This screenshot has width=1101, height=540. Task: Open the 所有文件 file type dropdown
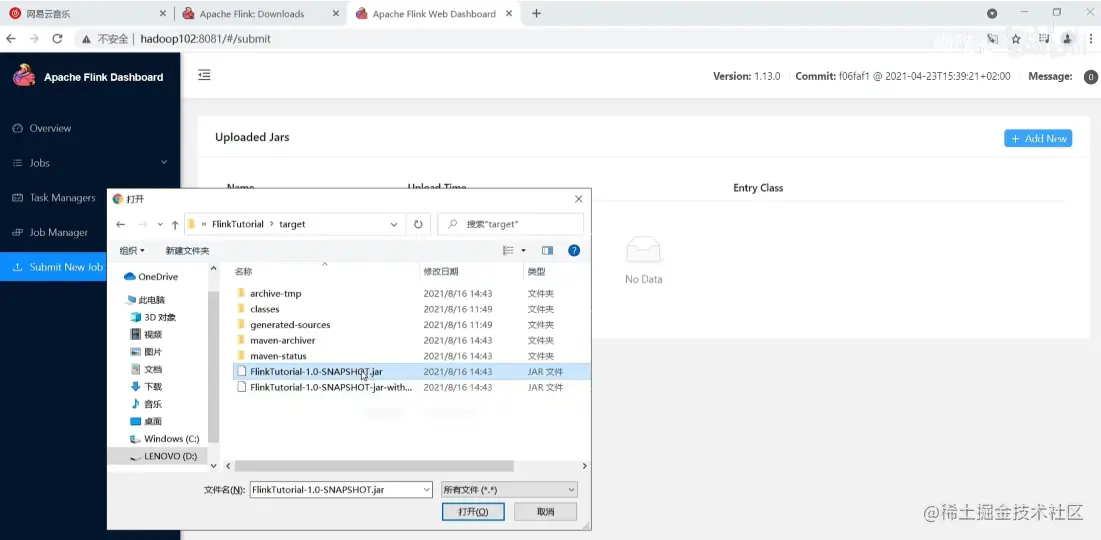[x=509, y=489]
